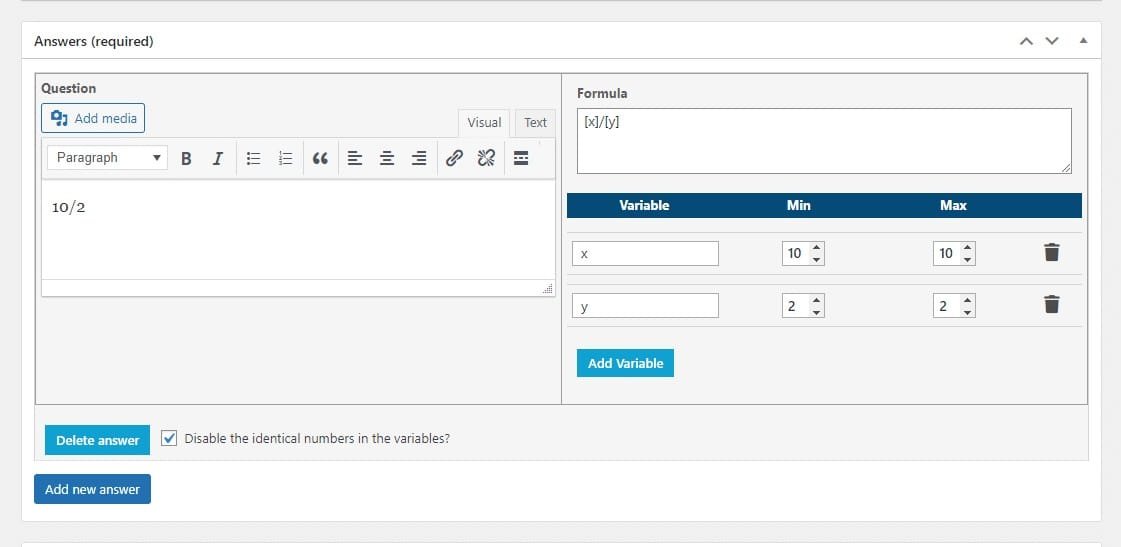Uncheck Disable the identical numbers checkbox
Viewport: 1121px width, 547px height.
click(169, 438)
